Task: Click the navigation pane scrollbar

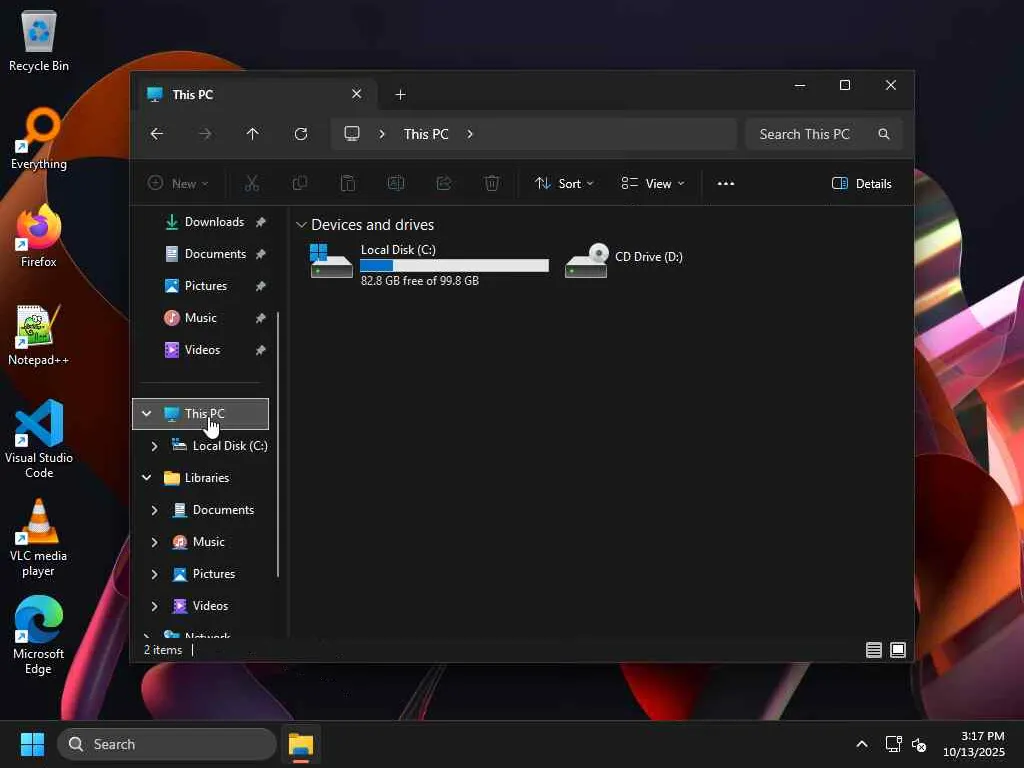Action: coord(278,444)
